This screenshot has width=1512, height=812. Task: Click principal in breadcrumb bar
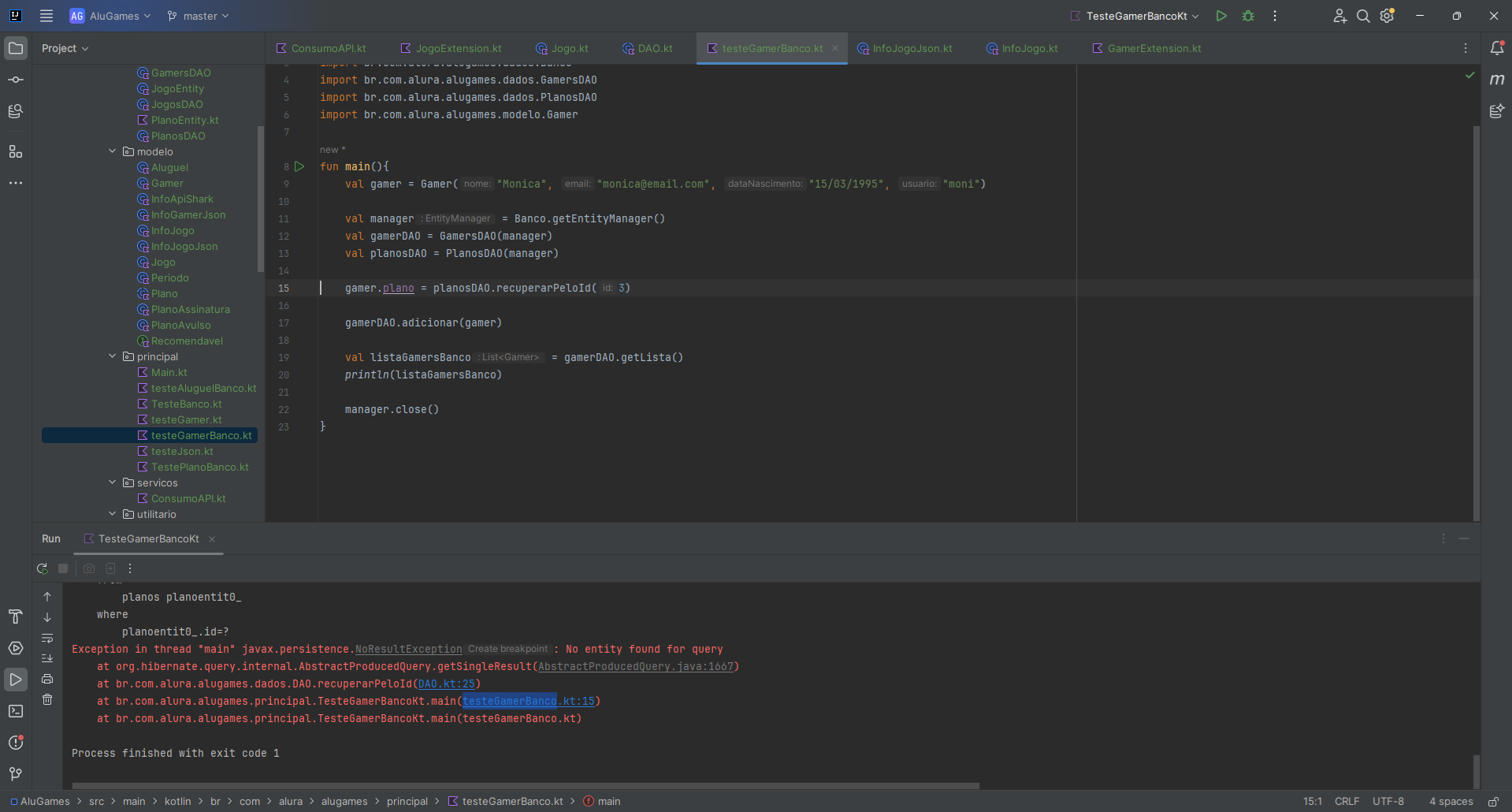coord(407,801)
